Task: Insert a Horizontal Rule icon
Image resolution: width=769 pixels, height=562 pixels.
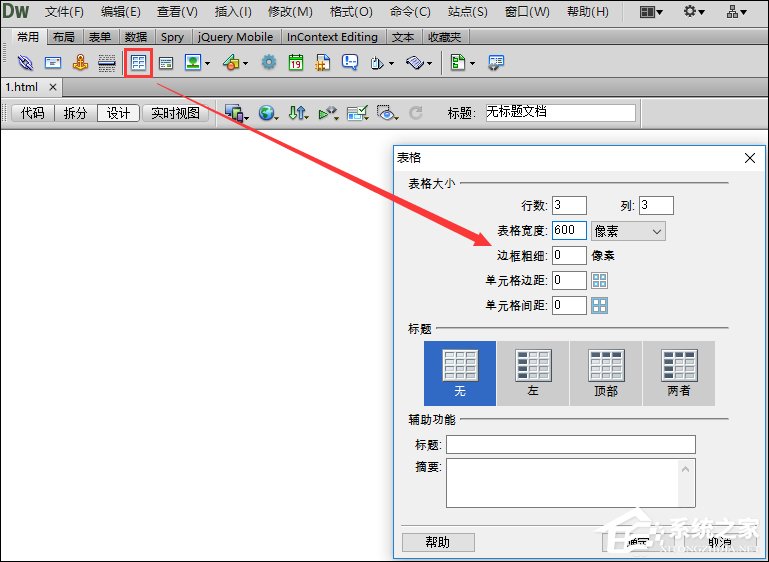Action: point(106,63)
